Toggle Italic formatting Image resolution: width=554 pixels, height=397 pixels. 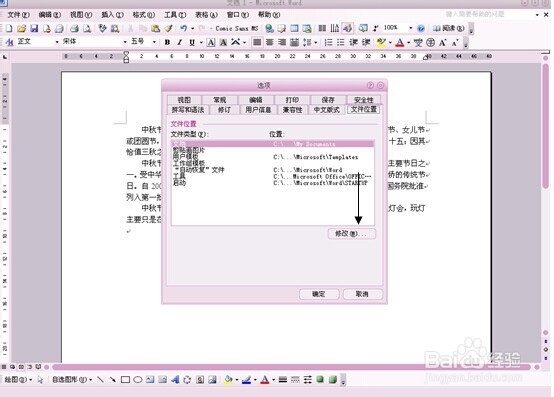coord(179,42)
